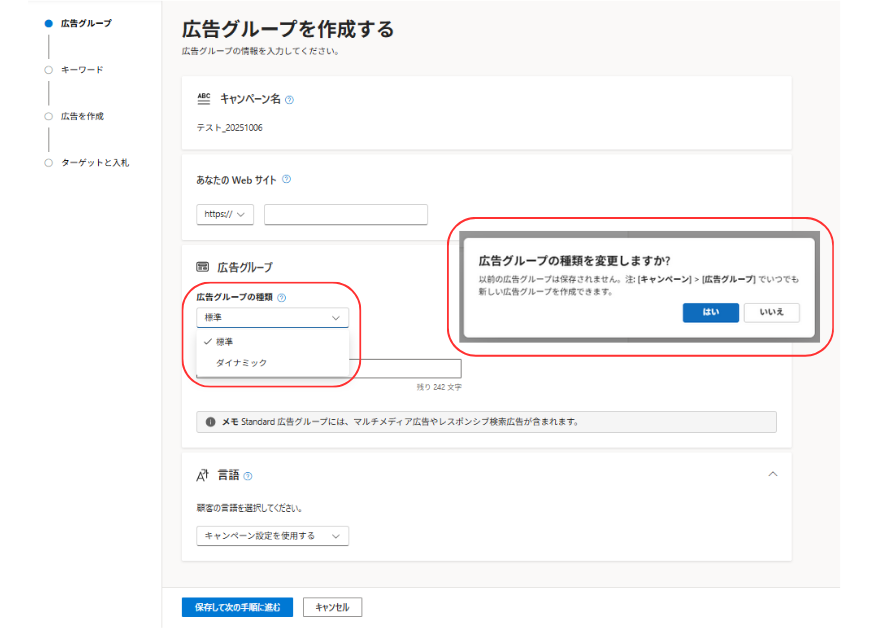The height and width of the screenshot is (628, 879).
Task: Click the キャンセル button
Action: [332, 607]
